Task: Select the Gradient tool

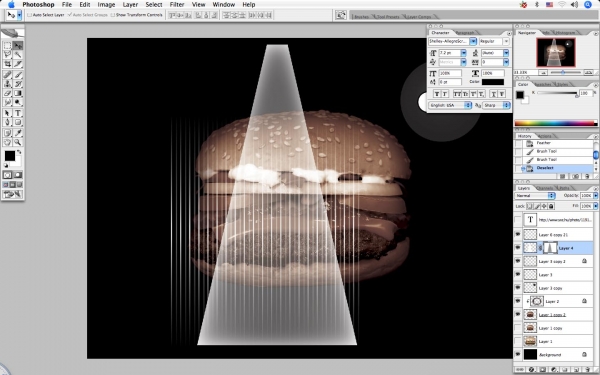Action: pos(18,93)
